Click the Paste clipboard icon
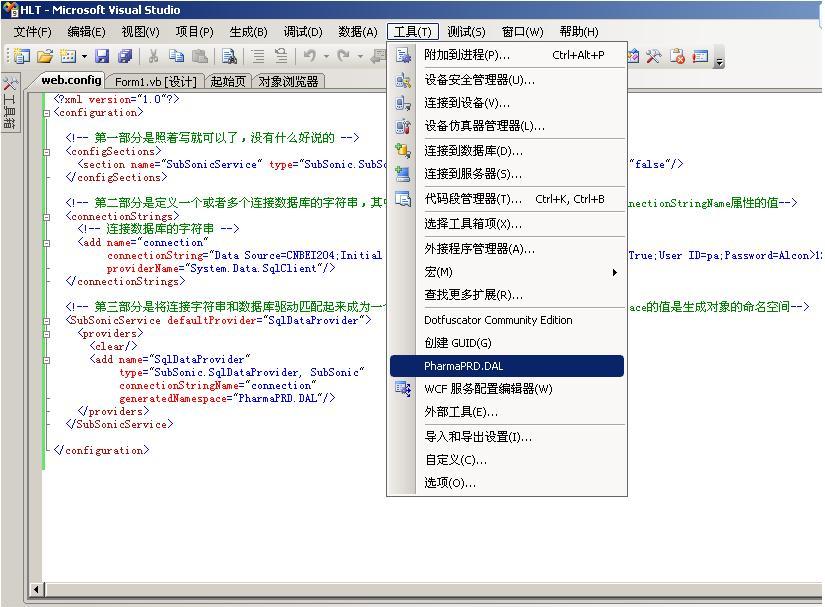Viewport: 825px width, 607px height. tap(199, 56)
